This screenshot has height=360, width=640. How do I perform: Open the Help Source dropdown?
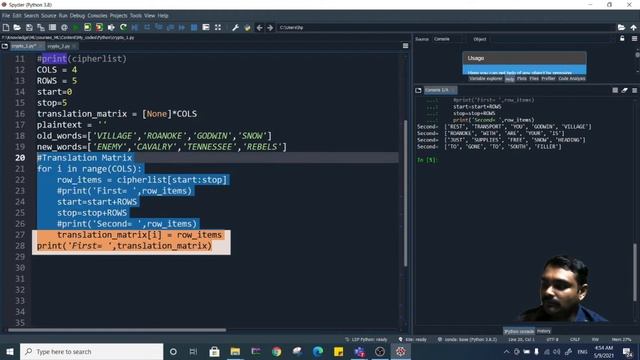tap(448, 39)
